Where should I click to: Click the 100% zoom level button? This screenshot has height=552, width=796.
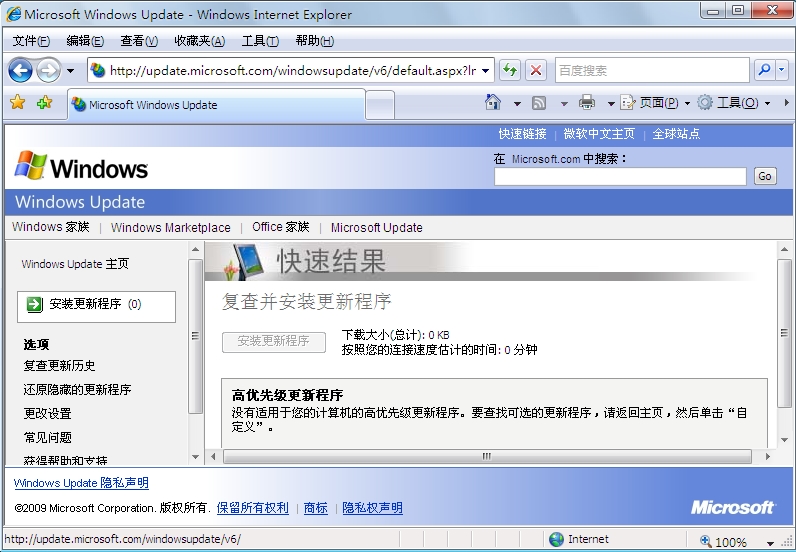point(725,542)
